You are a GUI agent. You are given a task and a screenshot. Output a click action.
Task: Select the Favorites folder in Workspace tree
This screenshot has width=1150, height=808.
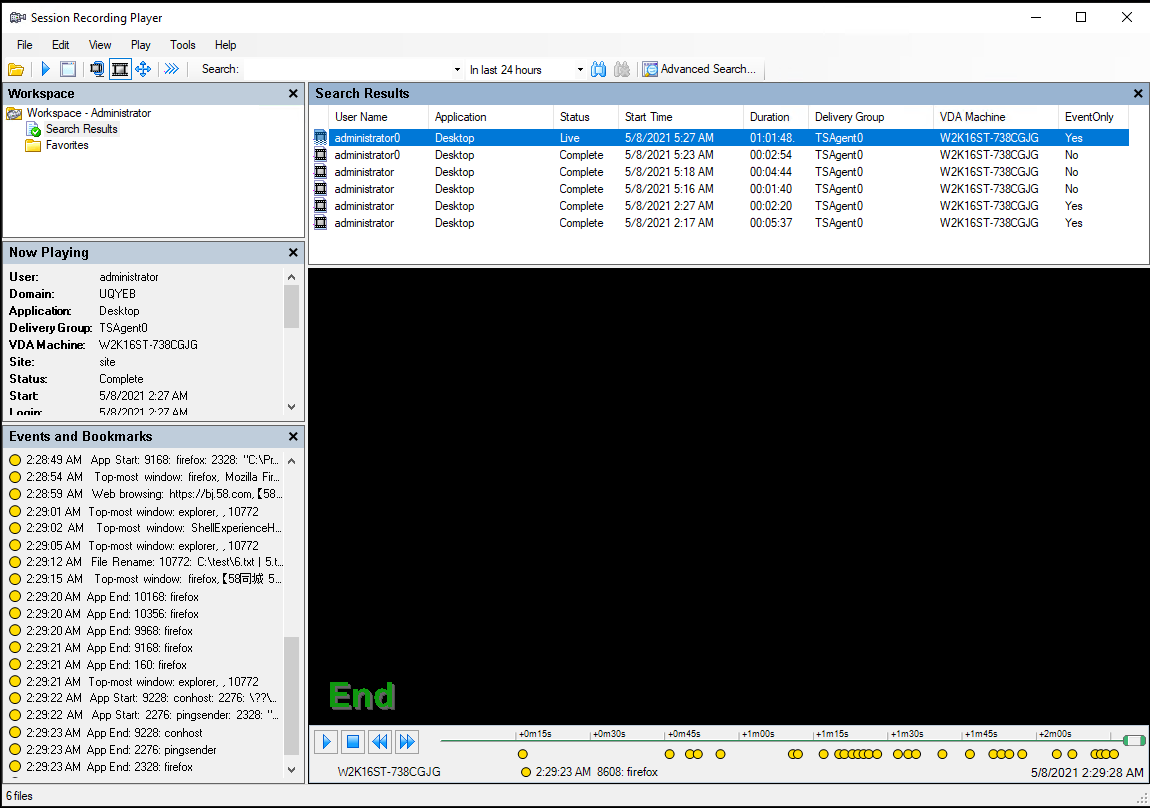click(66, 145)
